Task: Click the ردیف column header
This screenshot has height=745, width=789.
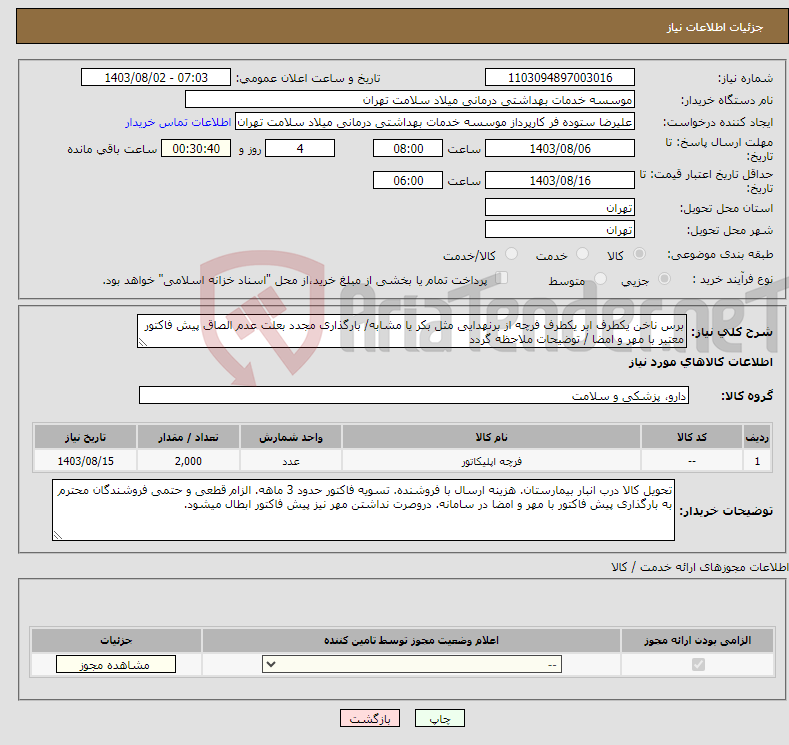Action: pos(757,437)
